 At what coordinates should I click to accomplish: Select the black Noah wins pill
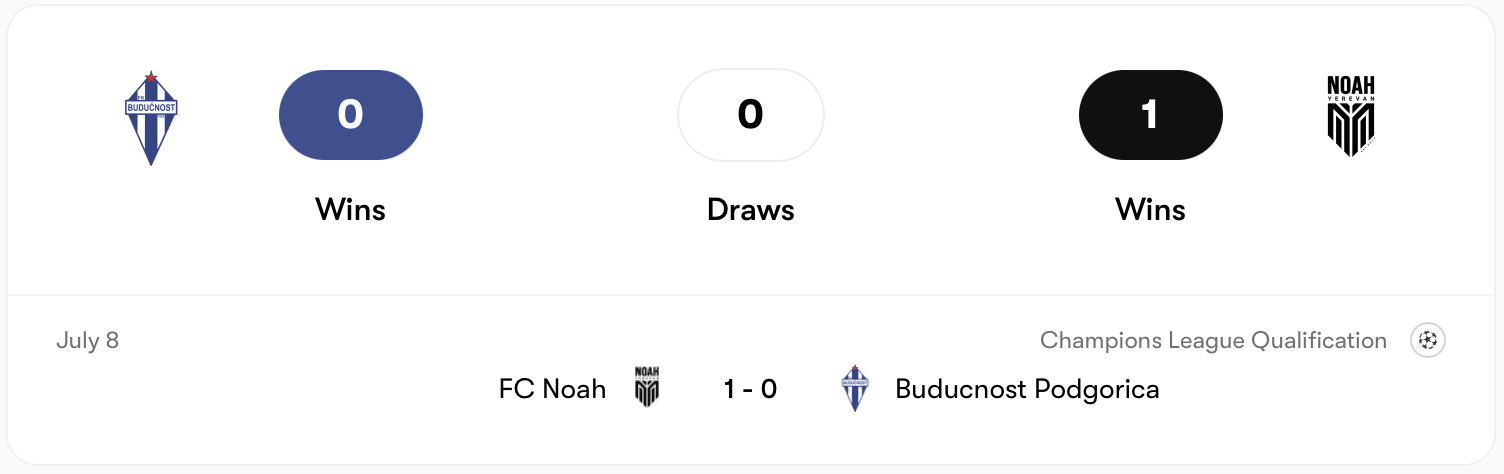pos(1151,115)
